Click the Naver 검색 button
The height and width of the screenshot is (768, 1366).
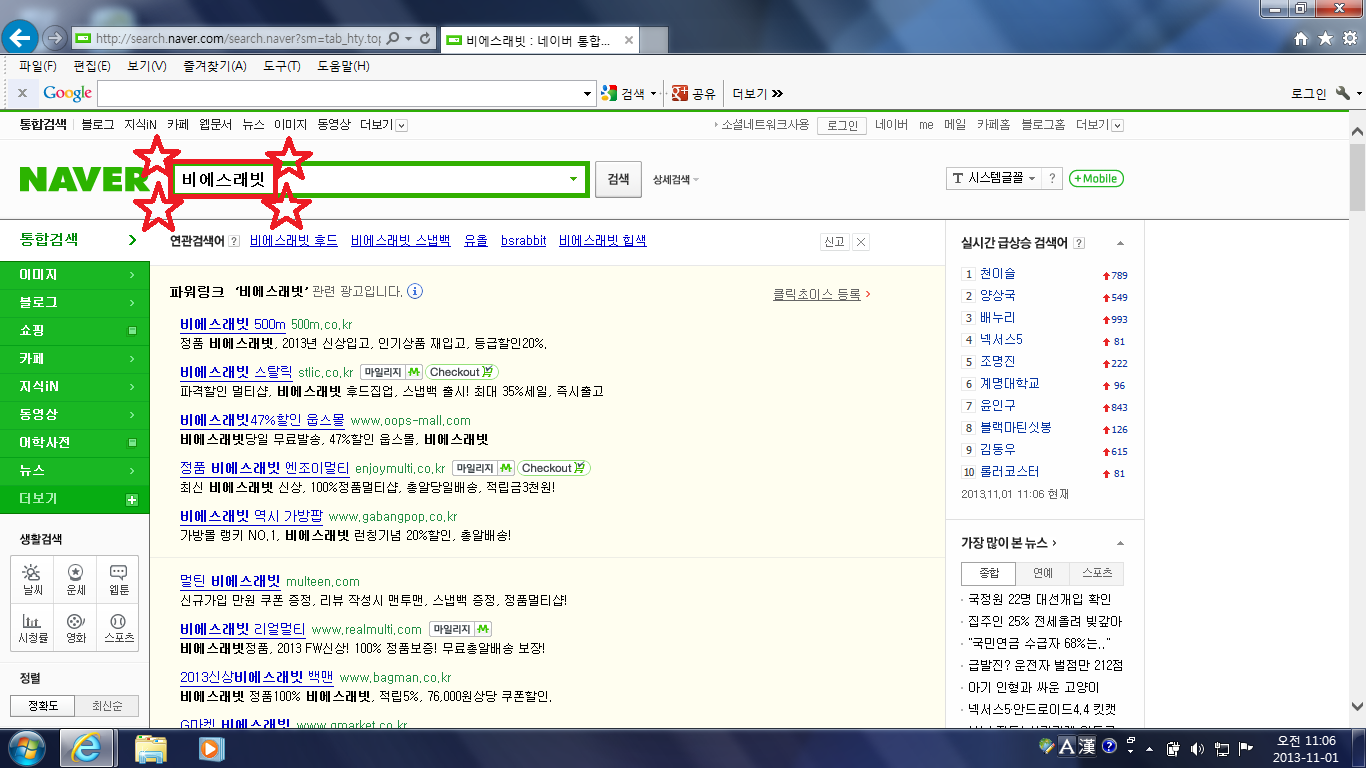pyautogui.click(x=618, y=179)
